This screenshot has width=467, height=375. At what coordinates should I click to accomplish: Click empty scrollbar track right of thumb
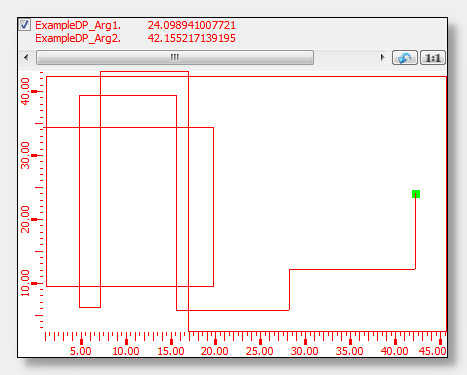(x=345, y=58)
